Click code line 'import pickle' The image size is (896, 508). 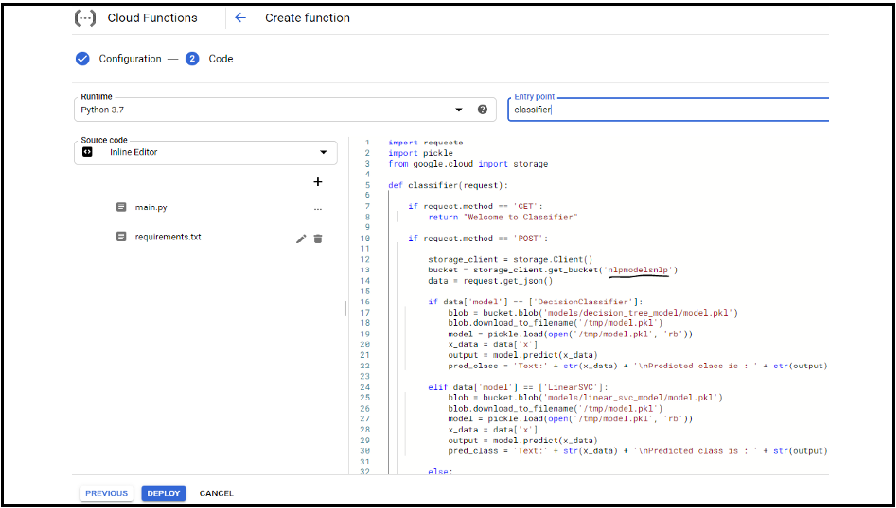pyautogui.click(x=421, y=153)
